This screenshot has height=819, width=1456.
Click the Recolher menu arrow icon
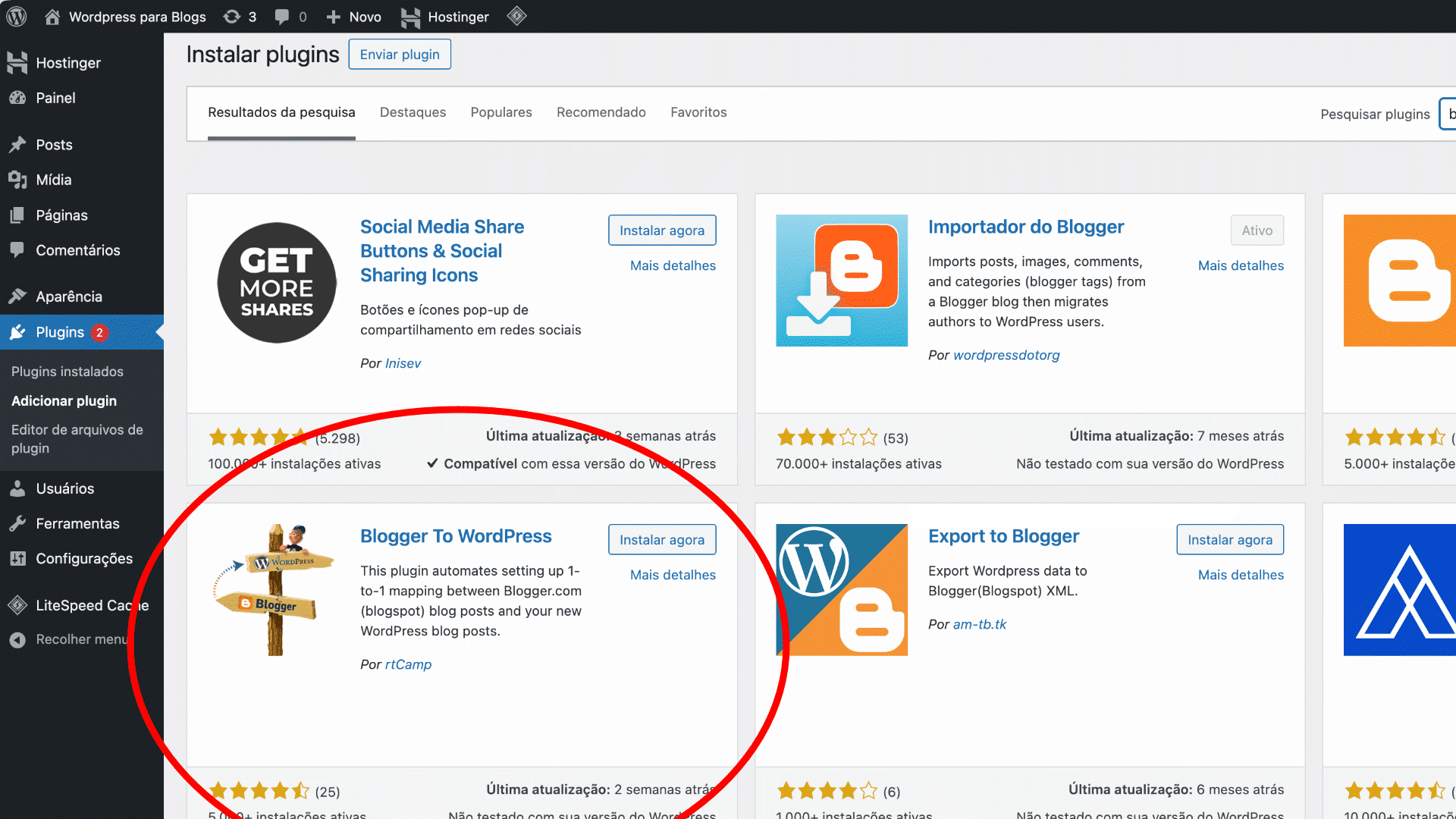click(x=17, y=640)
